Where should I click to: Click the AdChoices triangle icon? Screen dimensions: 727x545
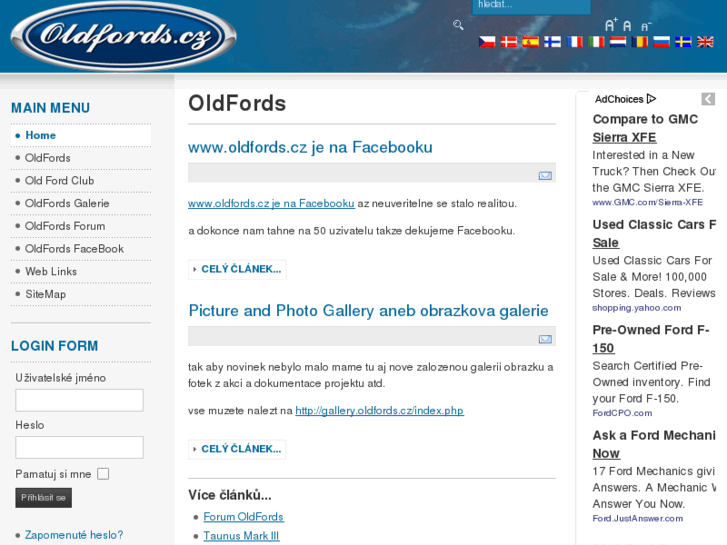[651, 99]
